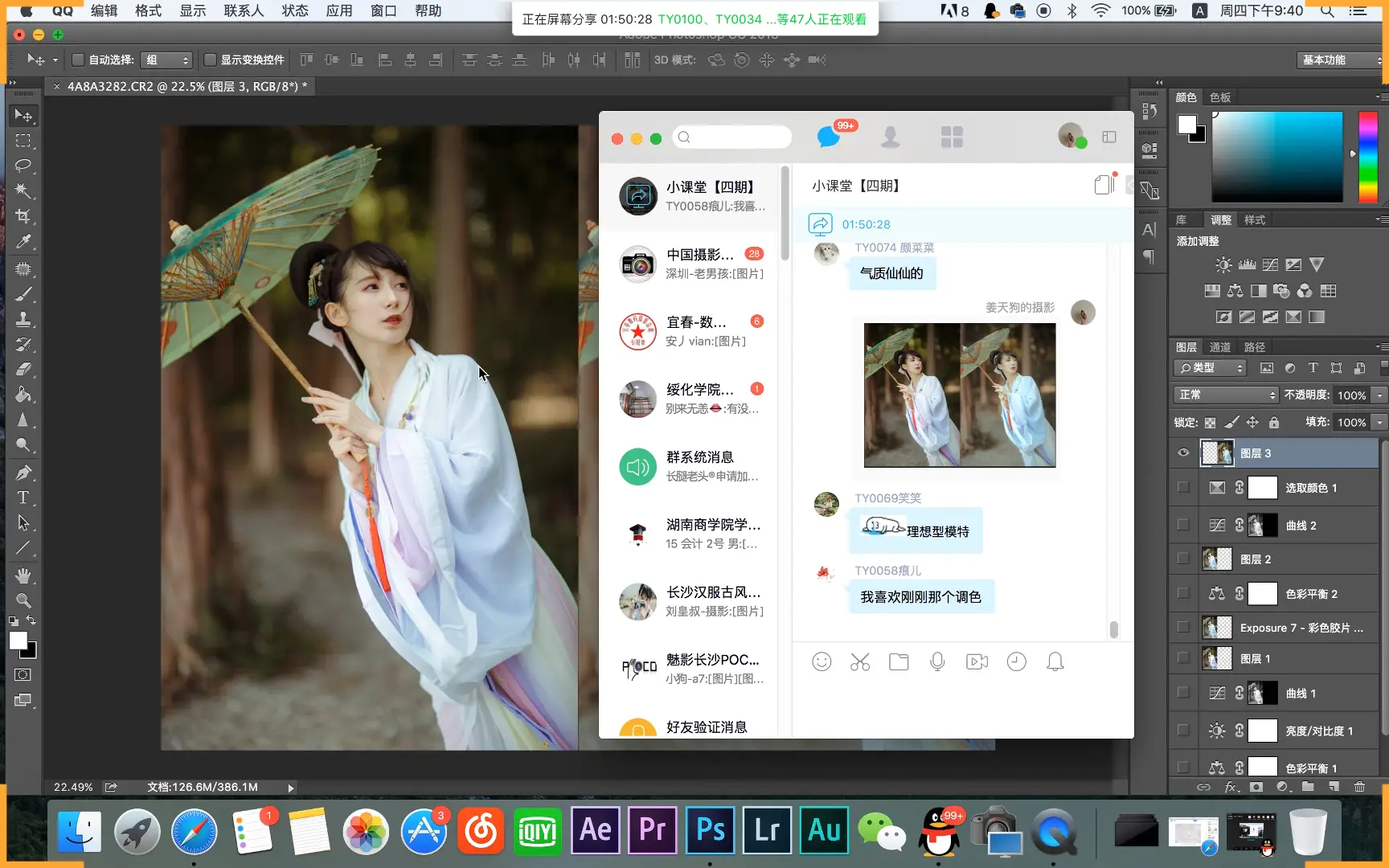Switch to the 样式 (Styles) tab
The width and height of the screenshot is (1389, 868).
(x=1254, y=220)
